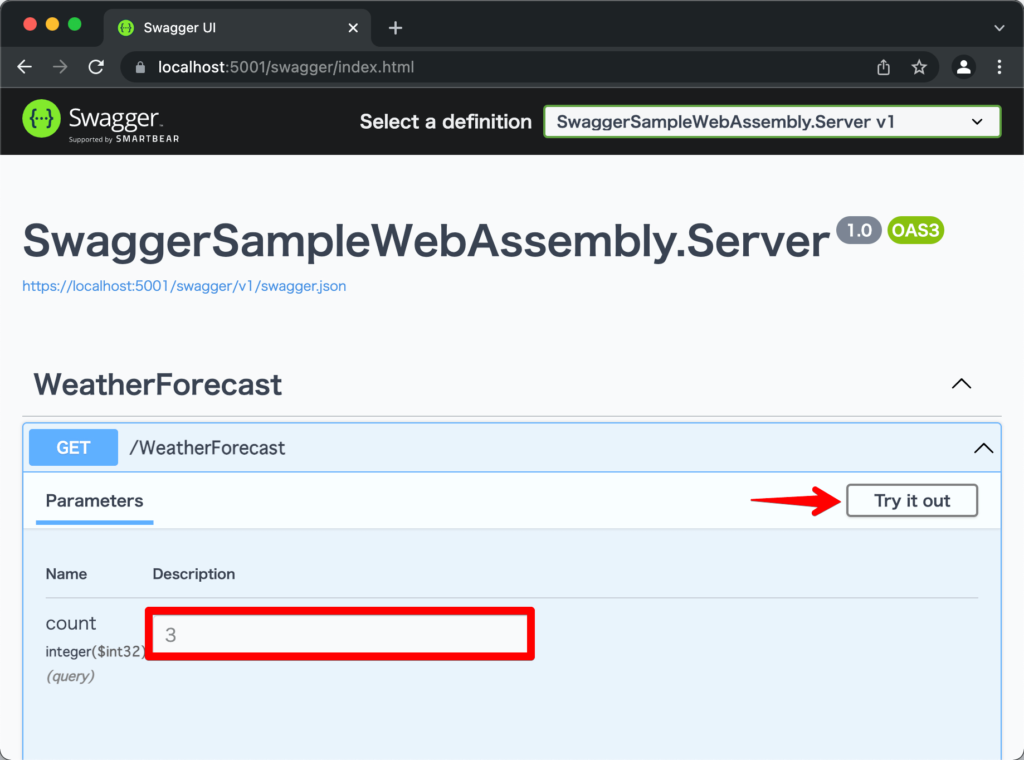Open the browser profile icon
Viewport: 1024px width, 760px height.
click(962, 67)
